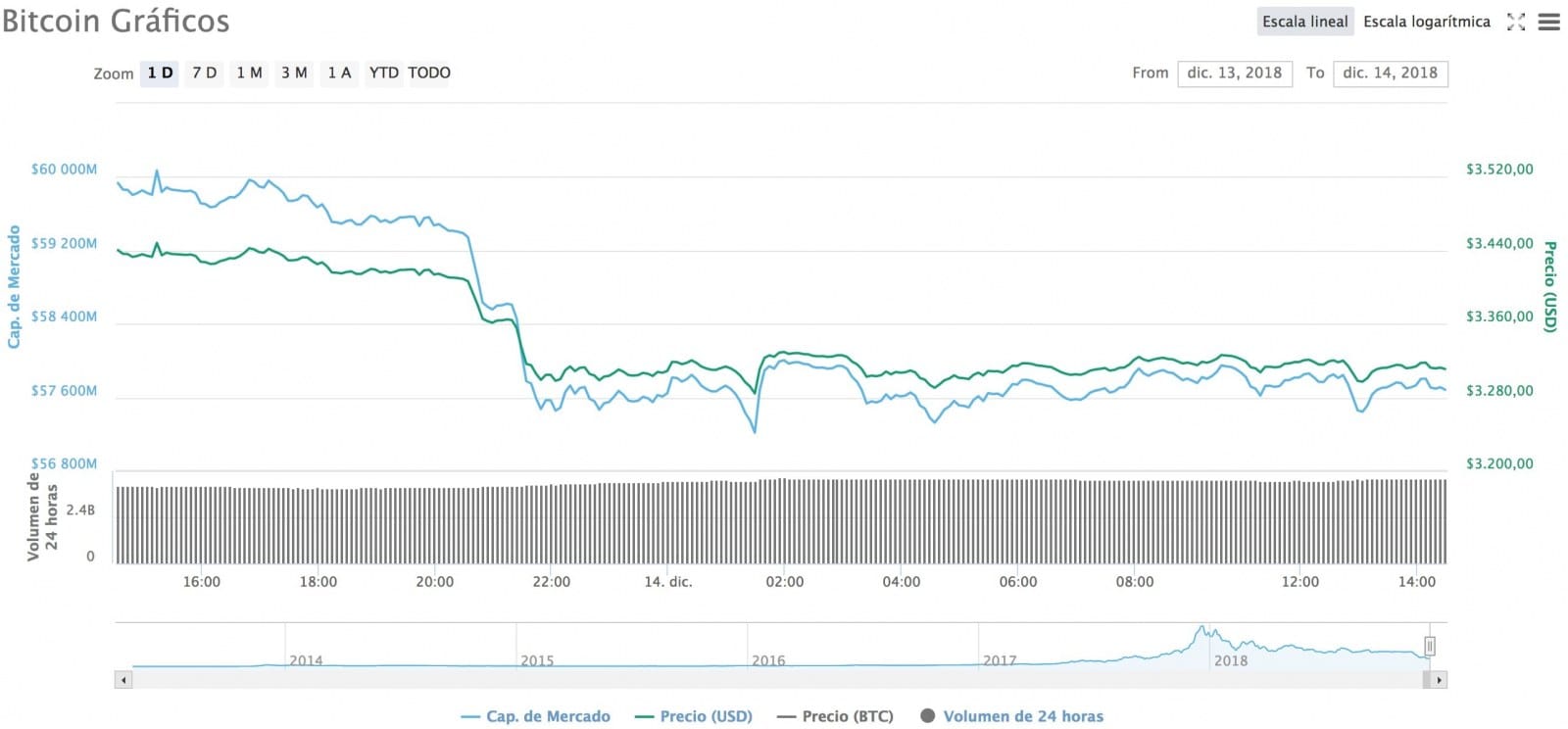Image resolution: width=1568 pixels, height=729 pixels.
Task: Edit the From date field dic. 13, 2018
Action: coord(1235,73)
